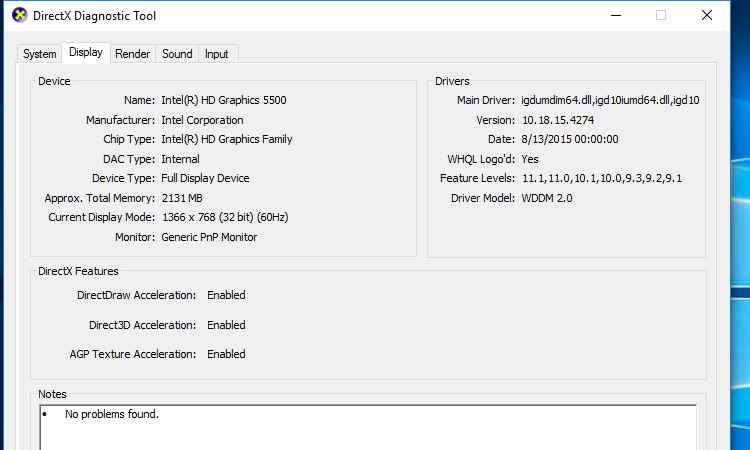Click DirectDraw Acceleration 'Enabled' value
This screenshot has width=750, height=450.
pos(226,295)
